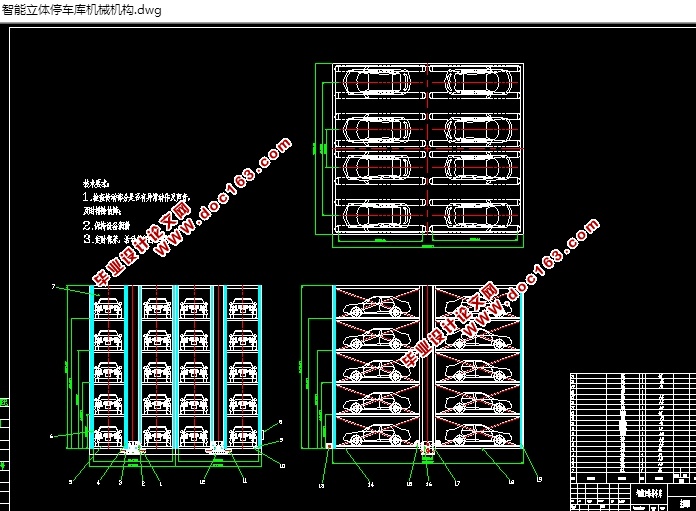Click the parts list table at lower right
Screen dimensions: 696x511
(x=633, y=442)
